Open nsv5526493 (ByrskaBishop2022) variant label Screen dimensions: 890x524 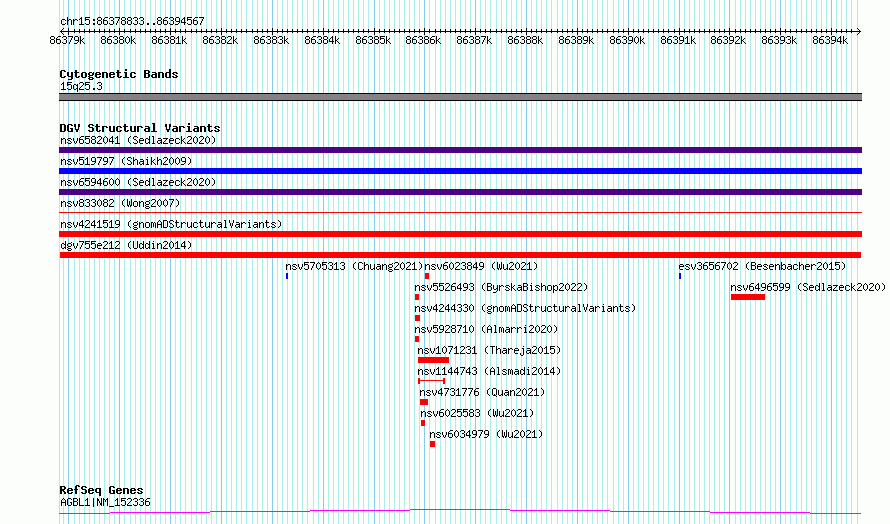point(501,287)
